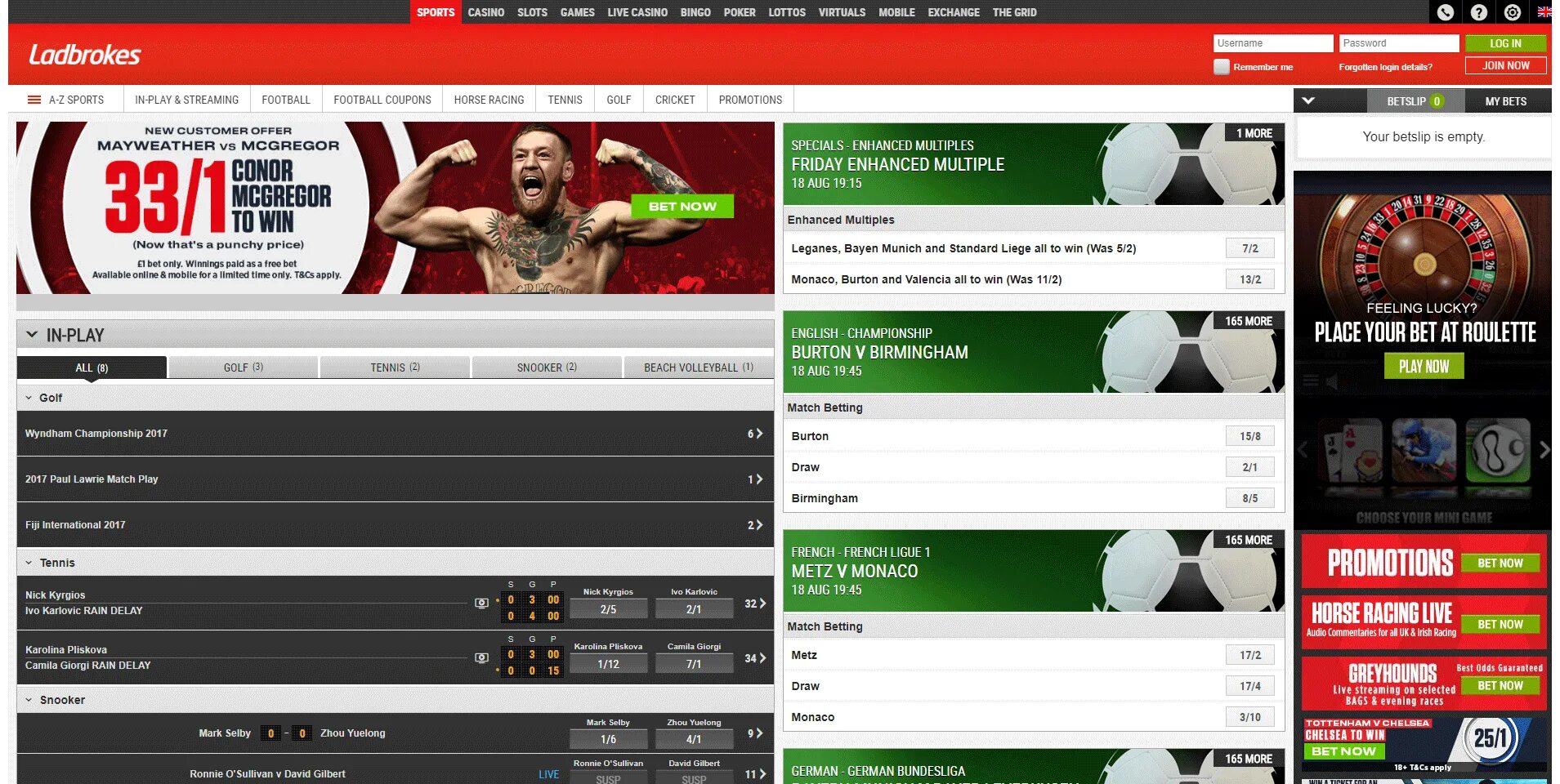1560x784 pixels.
Task: Open the Slots section
Action: (533, 12)
